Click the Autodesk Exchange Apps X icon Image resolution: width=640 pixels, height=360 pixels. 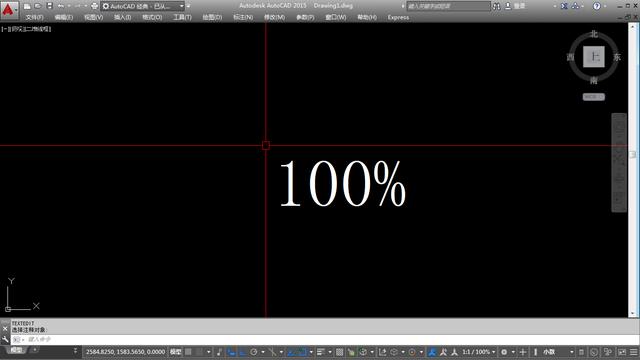(564, 6)
